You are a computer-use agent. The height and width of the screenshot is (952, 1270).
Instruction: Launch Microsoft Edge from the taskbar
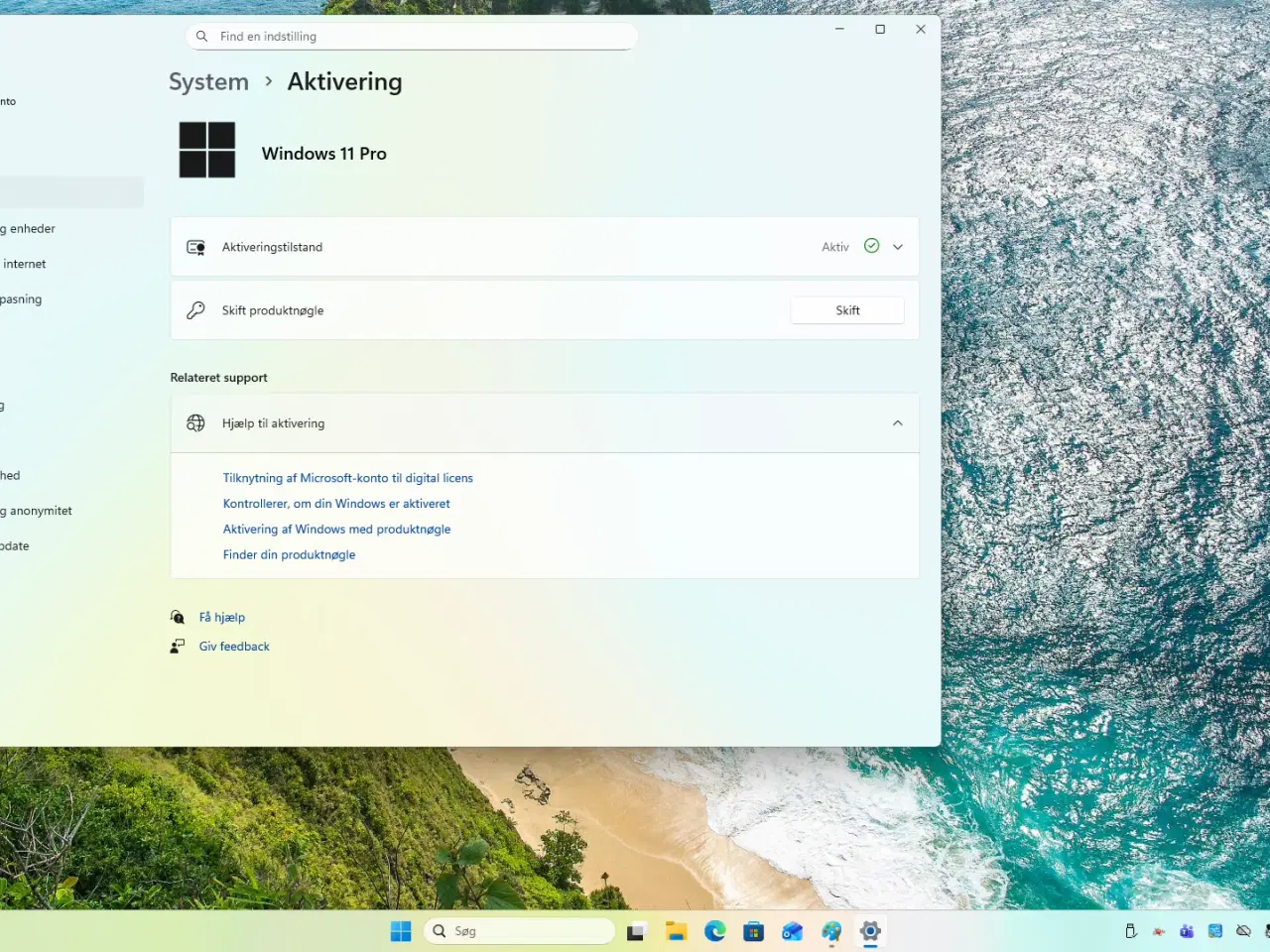714,930
